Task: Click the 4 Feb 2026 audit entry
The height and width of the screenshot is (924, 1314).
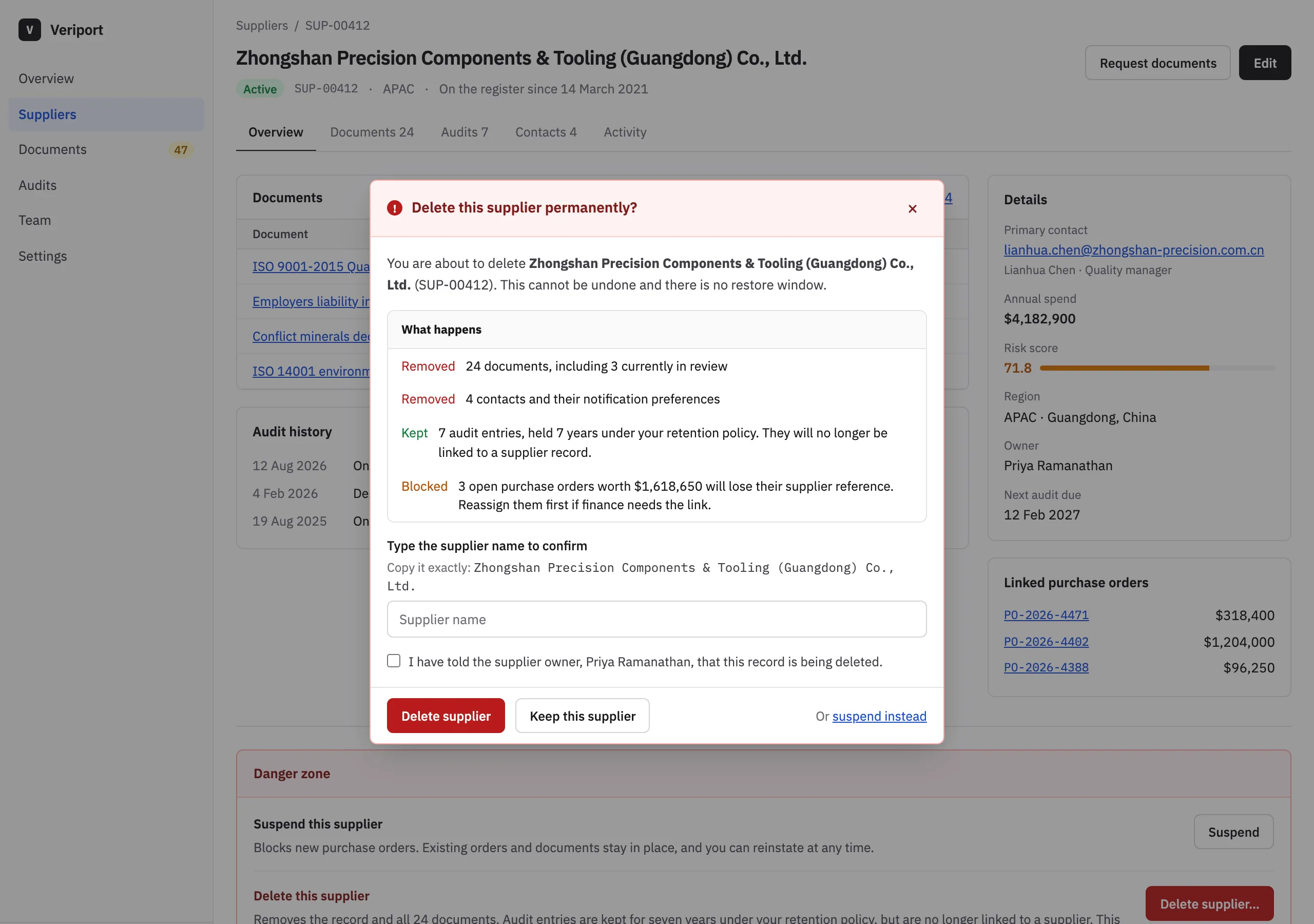Action: (285, 493)
